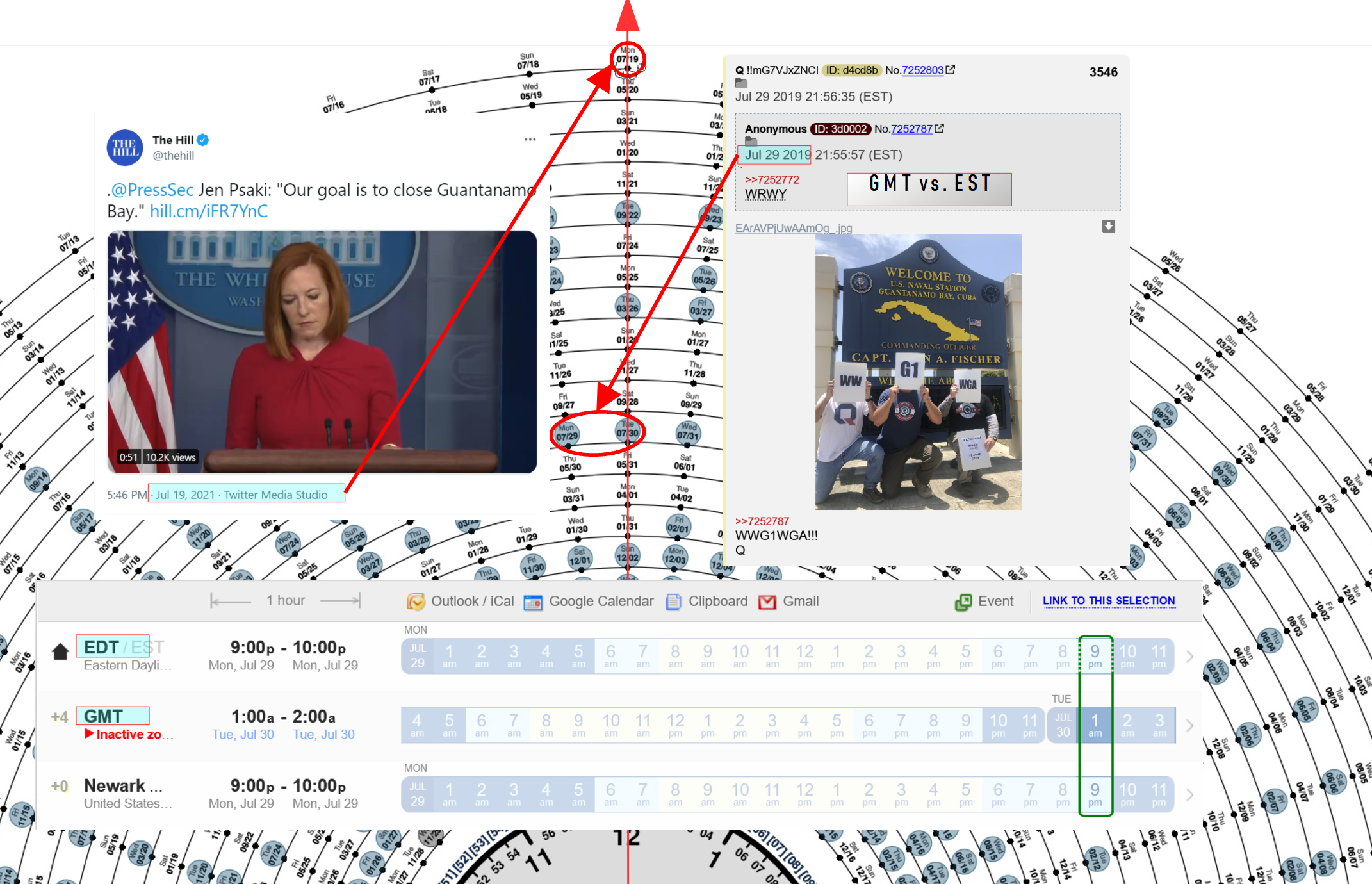Click the Event add icon
This screenshot has height=884, width=1372.
[x=963, y=602]
